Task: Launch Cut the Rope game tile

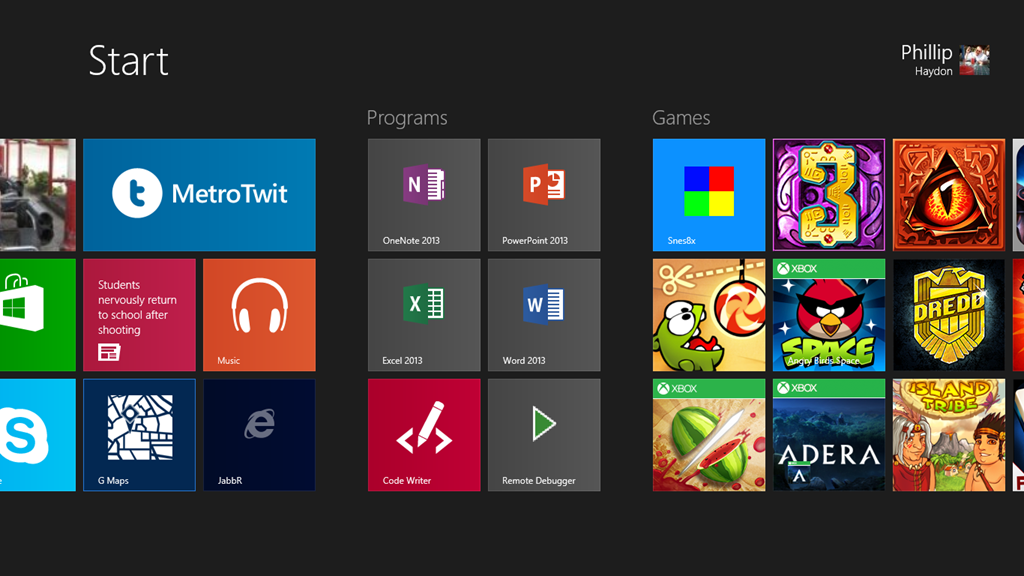Action: point(709,315)
